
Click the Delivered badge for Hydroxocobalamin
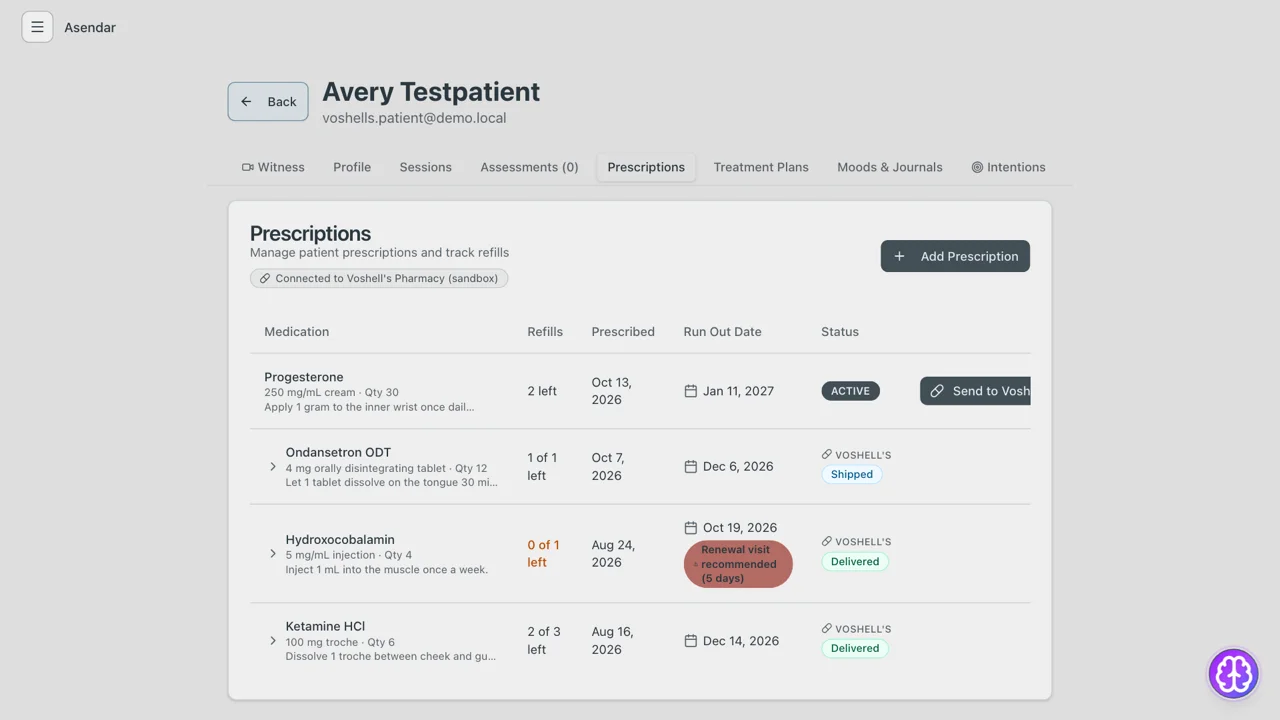855,561
